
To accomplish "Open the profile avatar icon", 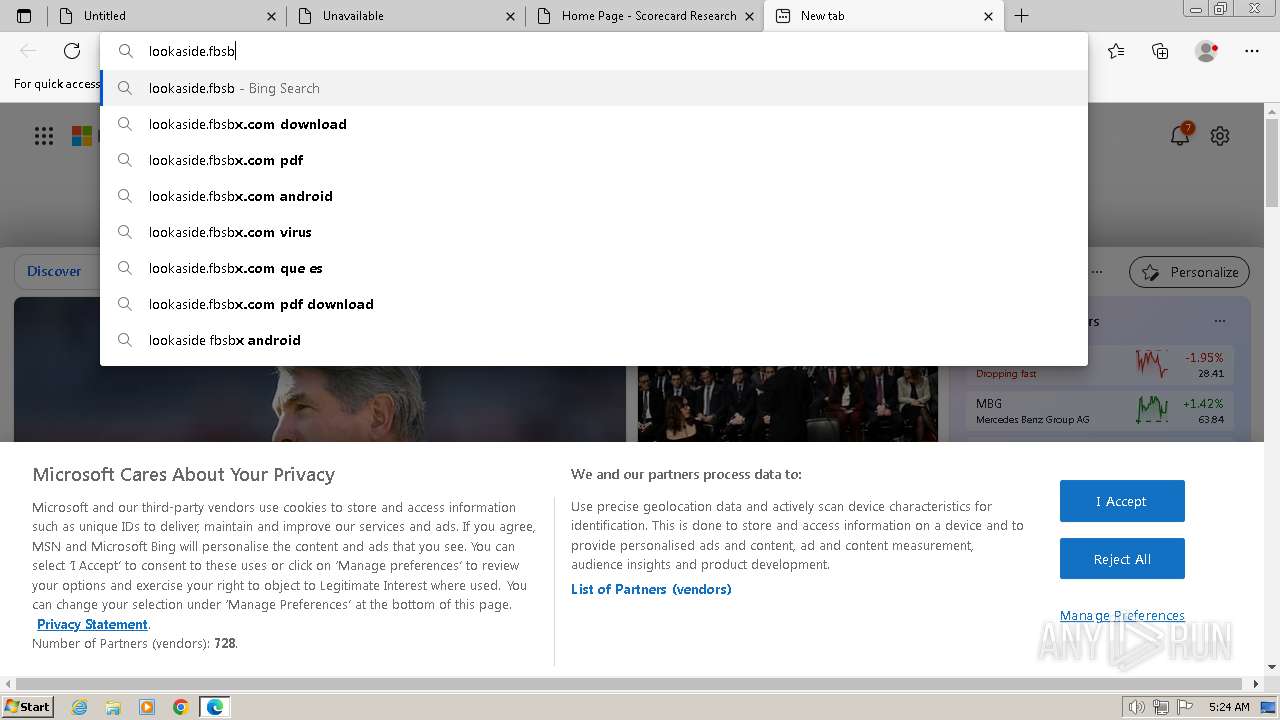I will [x=1206, y=51].
